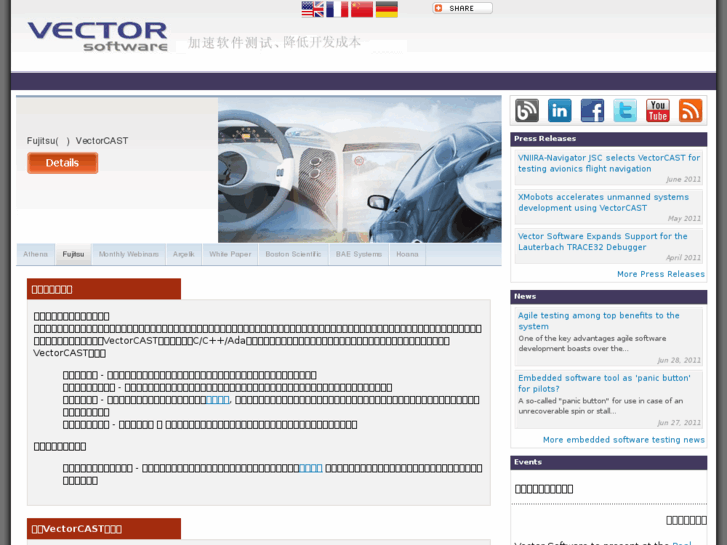Image resolution: width=727 pixels, height=545 pixels.
Task: Open VNIIRA-Navigator JSC press release
Action: 609,163
